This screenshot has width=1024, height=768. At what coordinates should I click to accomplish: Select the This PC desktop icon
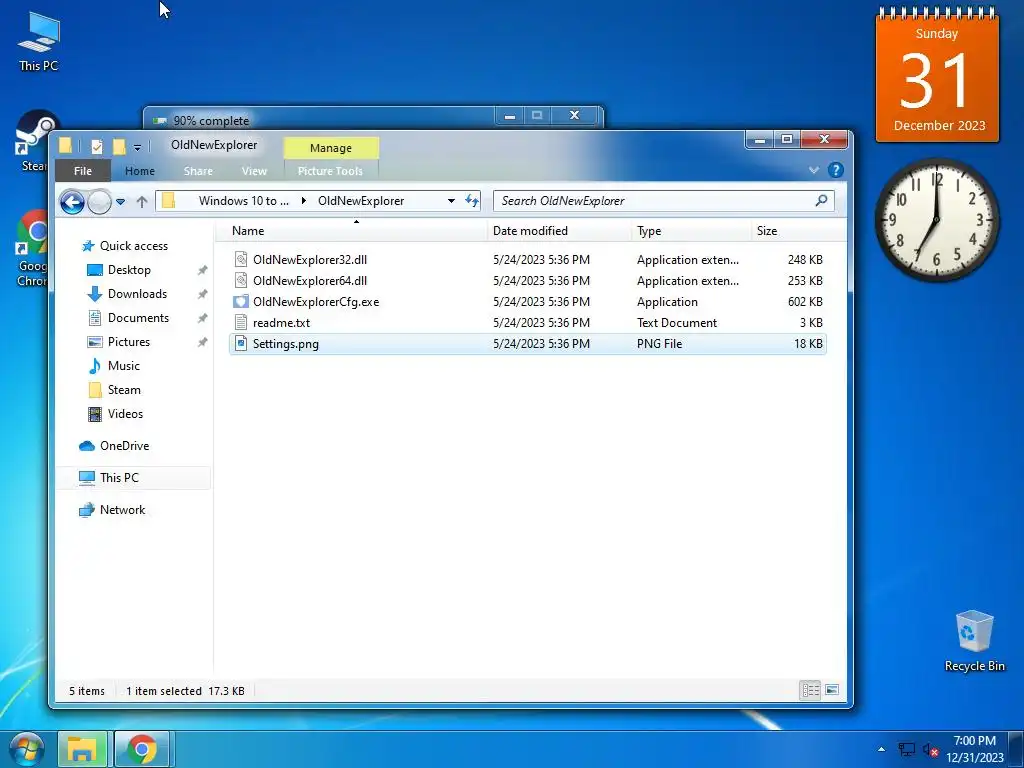[x=39, y=40]
